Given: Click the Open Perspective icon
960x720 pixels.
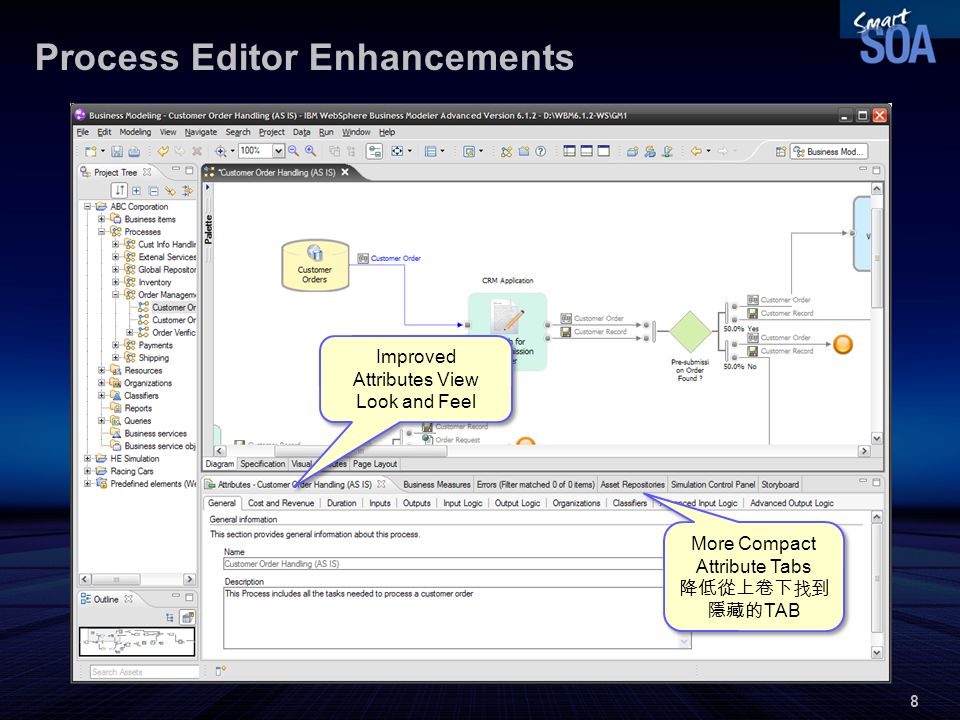Looking at the screenshot, I should 781,151.
